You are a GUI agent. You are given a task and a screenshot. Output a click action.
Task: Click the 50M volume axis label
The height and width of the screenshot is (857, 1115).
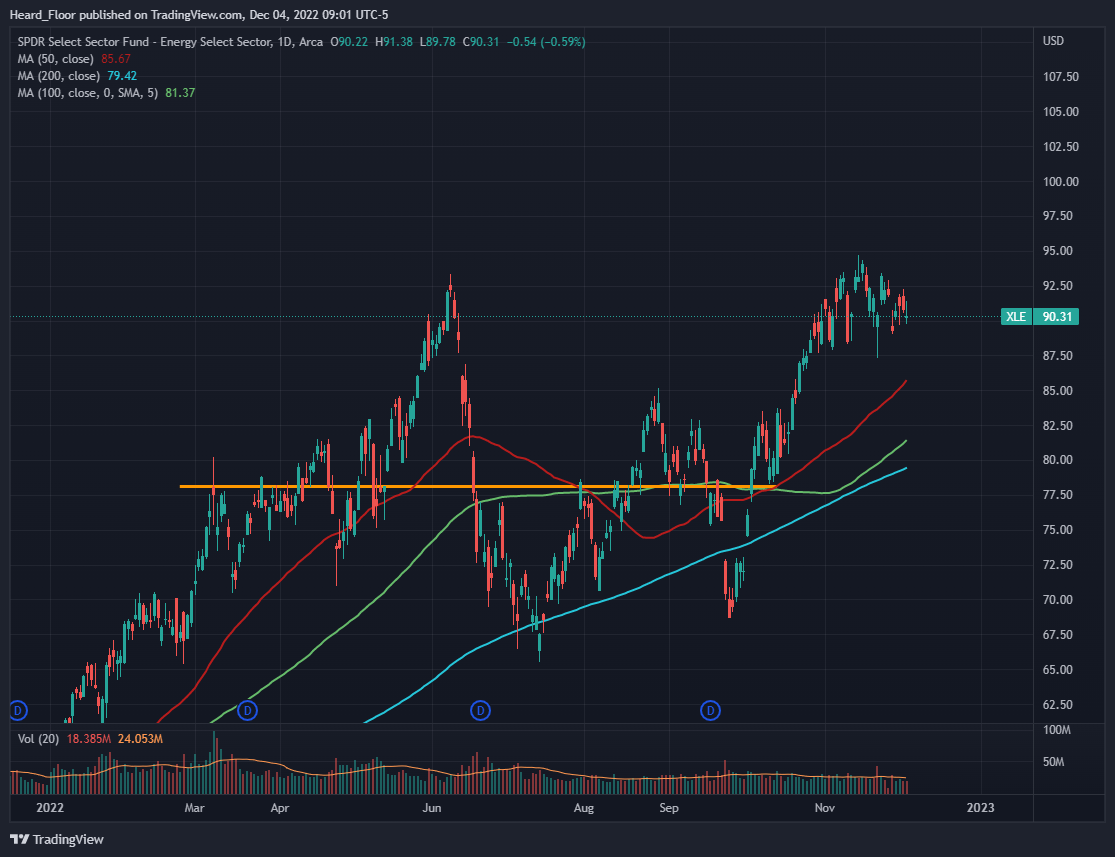click(x=1053, y=762)
